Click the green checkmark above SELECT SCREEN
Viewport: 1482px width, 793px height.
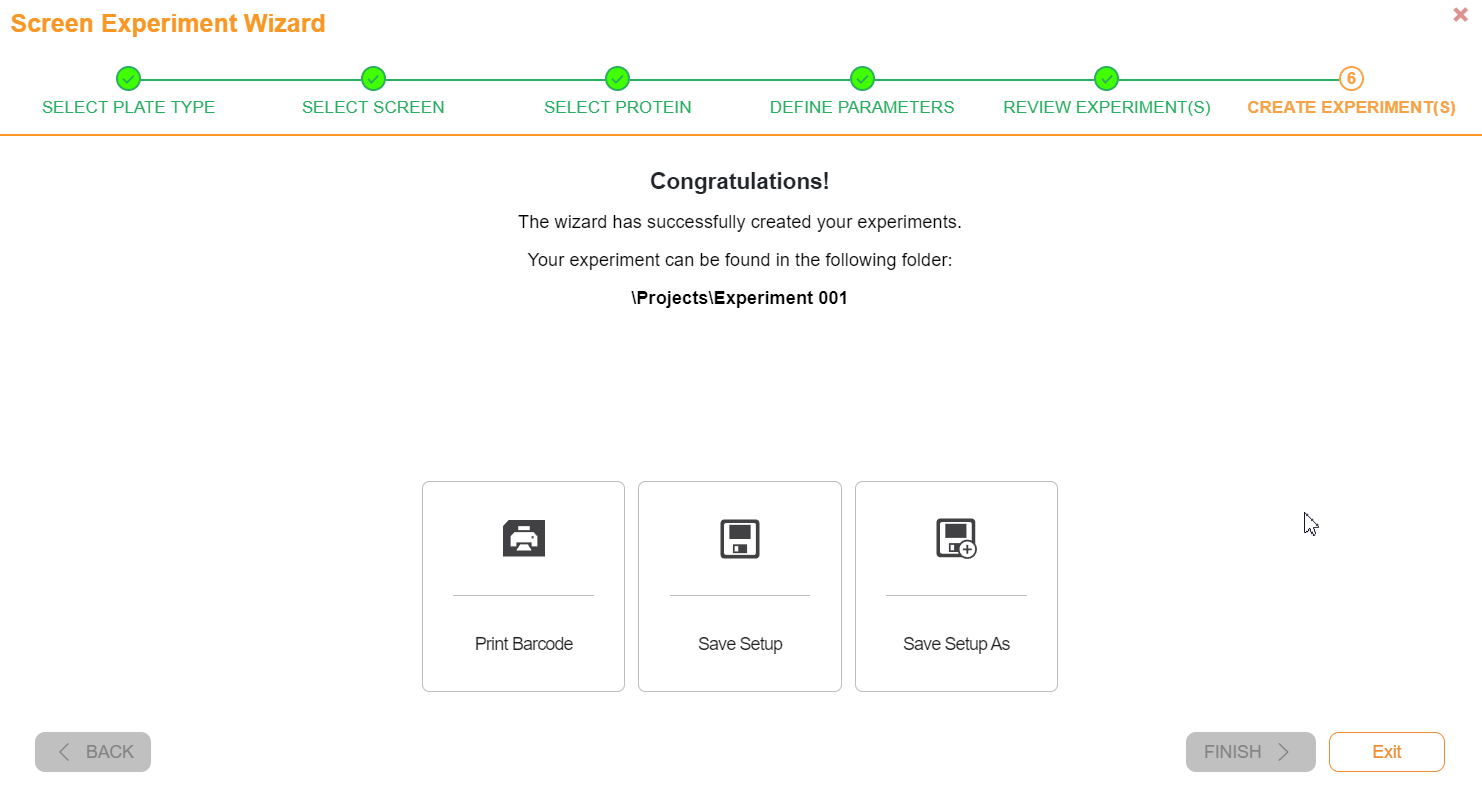(x=373, y=78)
